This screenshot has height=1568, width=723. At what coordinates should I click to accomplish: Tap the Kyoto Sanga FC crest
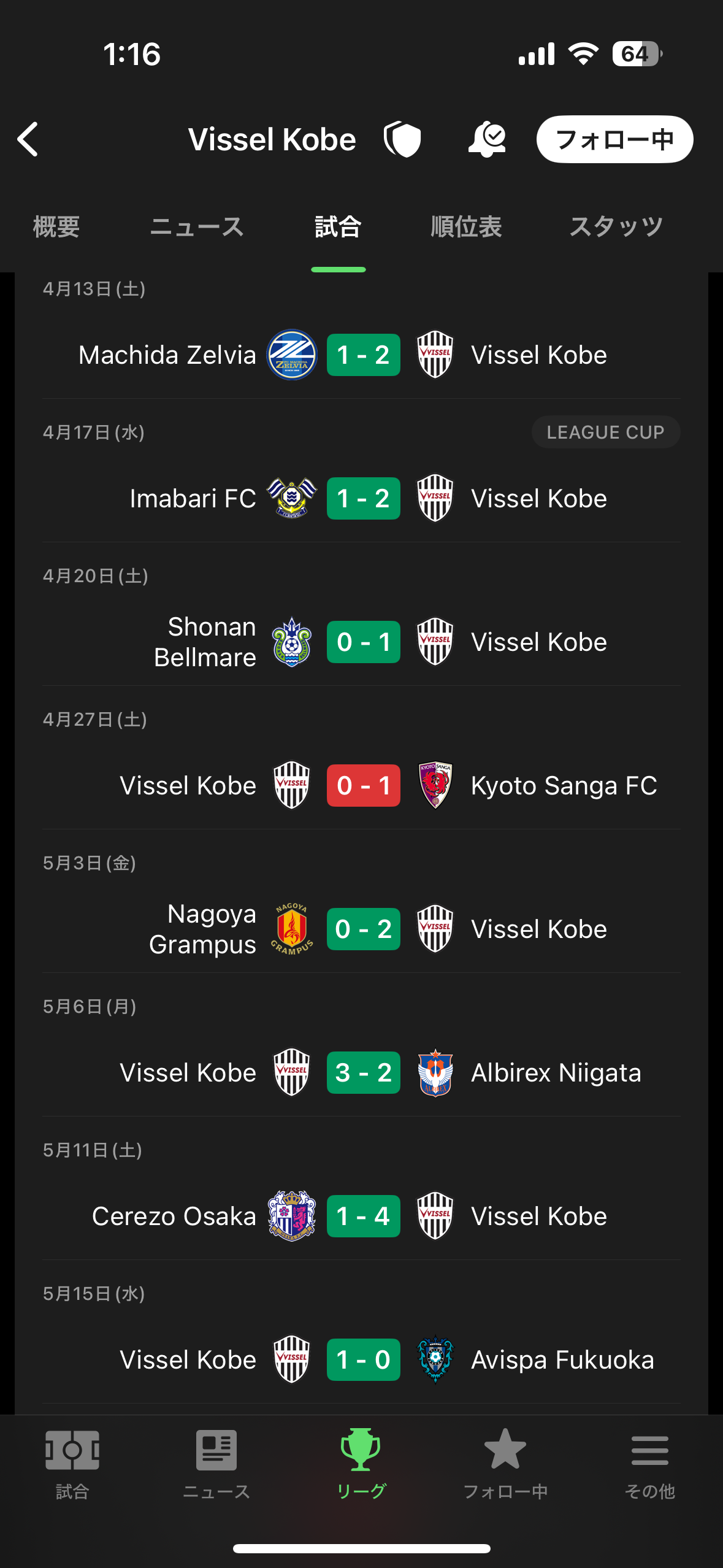click(x=435, y=785)
